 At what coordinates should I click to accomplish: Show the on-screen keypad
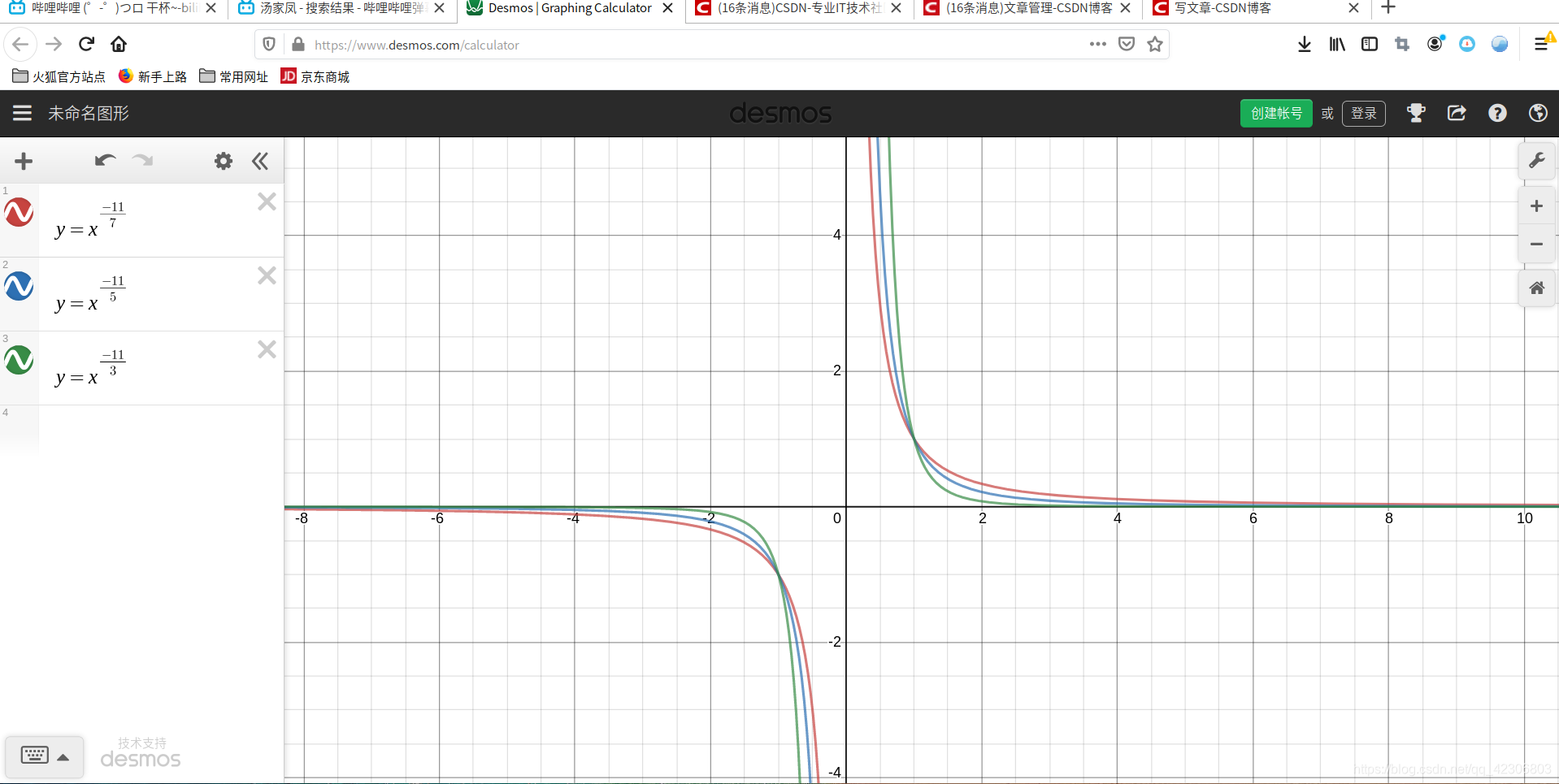coord(45,756)
